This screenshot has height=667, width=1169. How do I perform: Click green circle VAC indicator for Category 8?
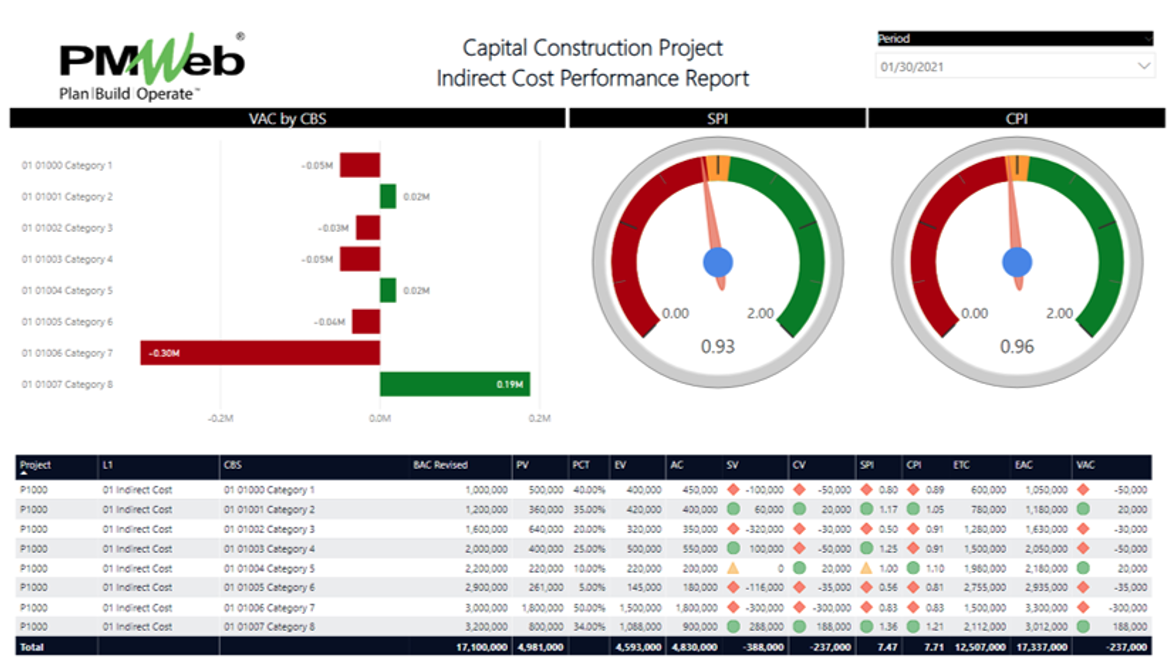pos(1083,627)
